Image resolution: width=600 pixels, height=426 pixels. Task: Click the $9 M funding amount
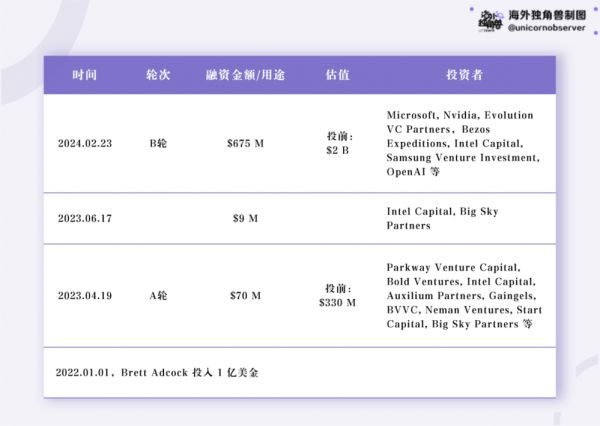coord(245,219)
